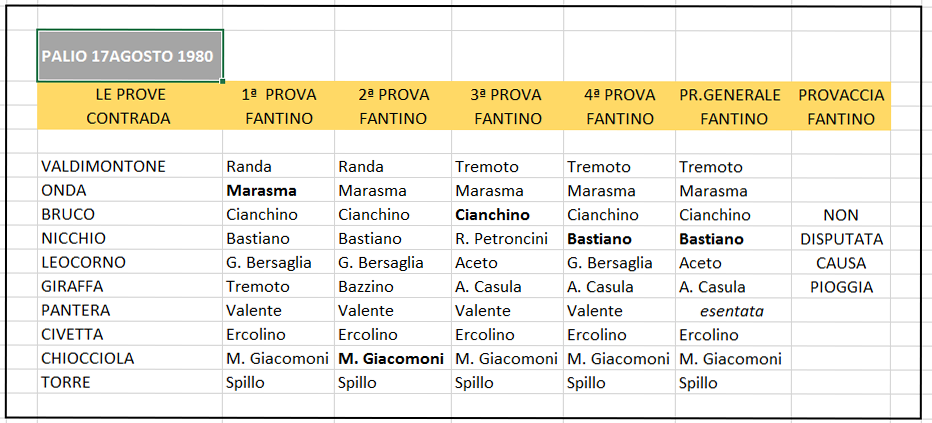
Task: Select the DISPUTATA cell in PROVACCIA column
Action: [x=841, y=239]
